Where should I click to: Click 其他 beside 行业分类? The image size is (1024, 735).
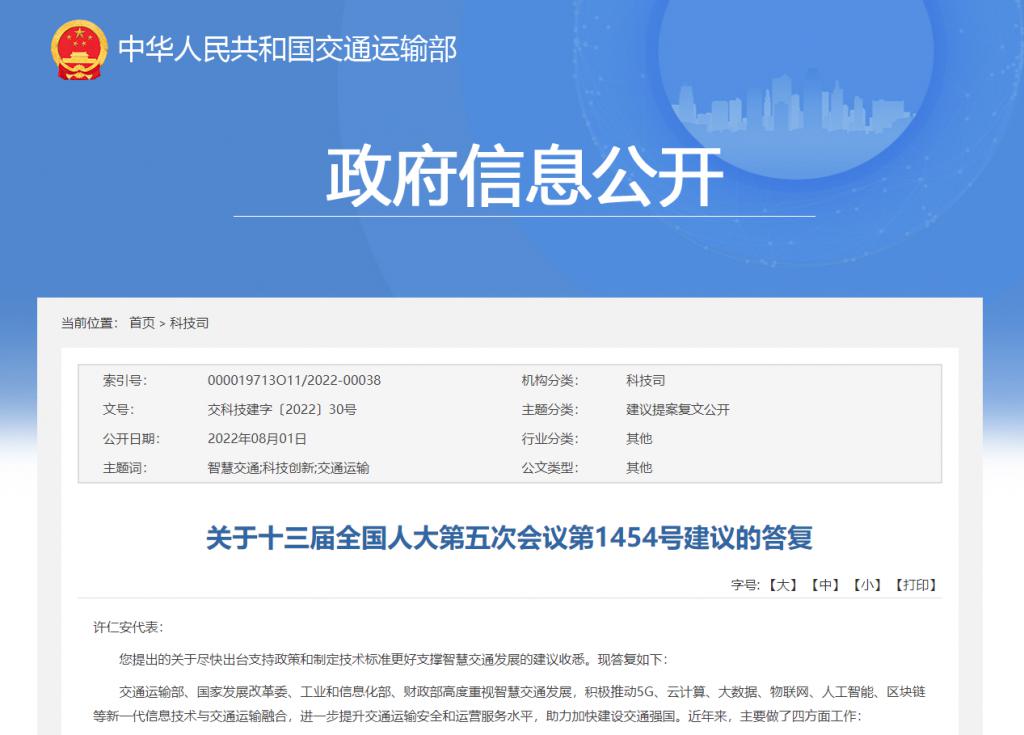[638, 438]
